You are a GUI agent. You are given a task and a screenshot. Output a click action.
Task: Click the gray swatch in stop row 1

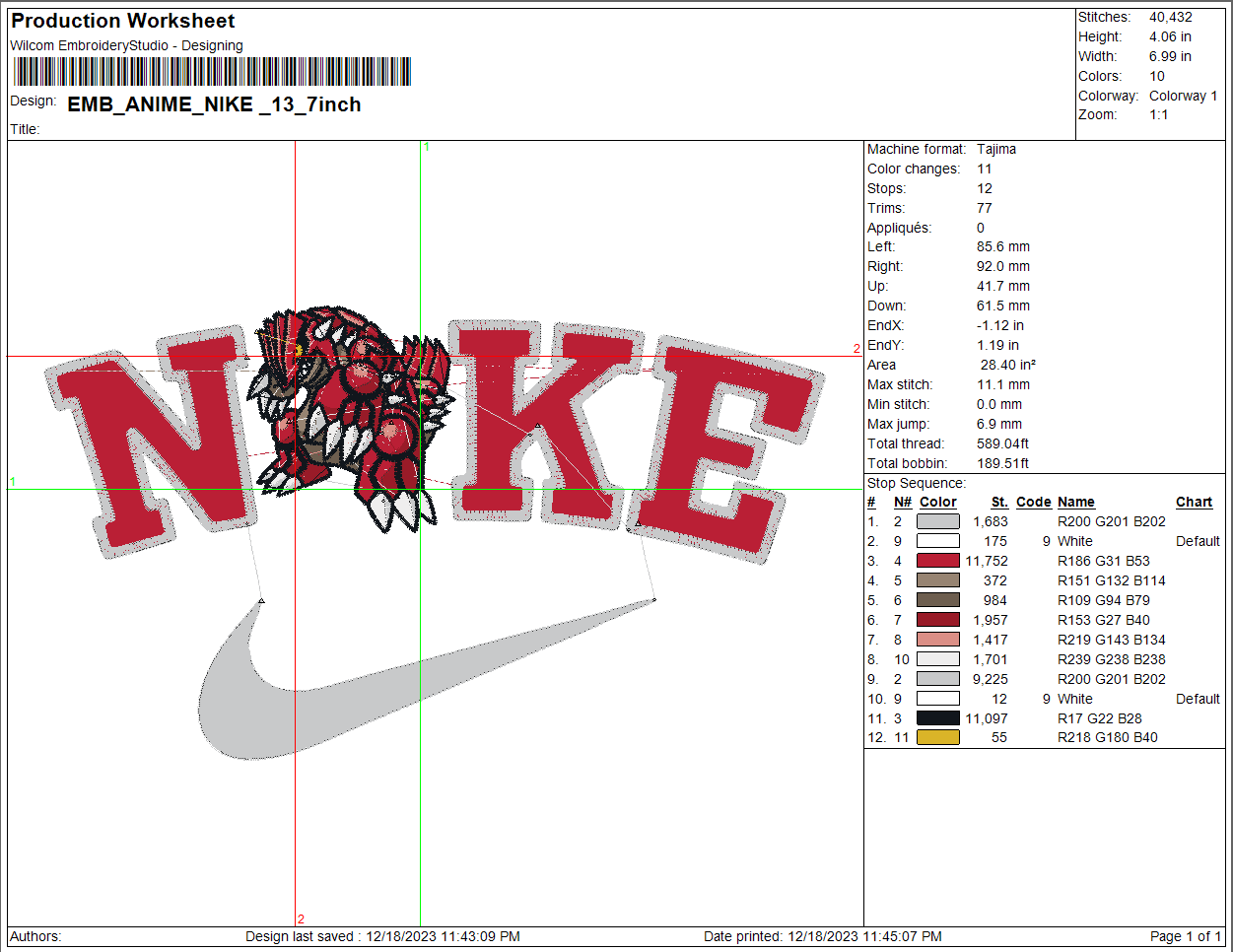pyautogui.click(x=938, y=521)
